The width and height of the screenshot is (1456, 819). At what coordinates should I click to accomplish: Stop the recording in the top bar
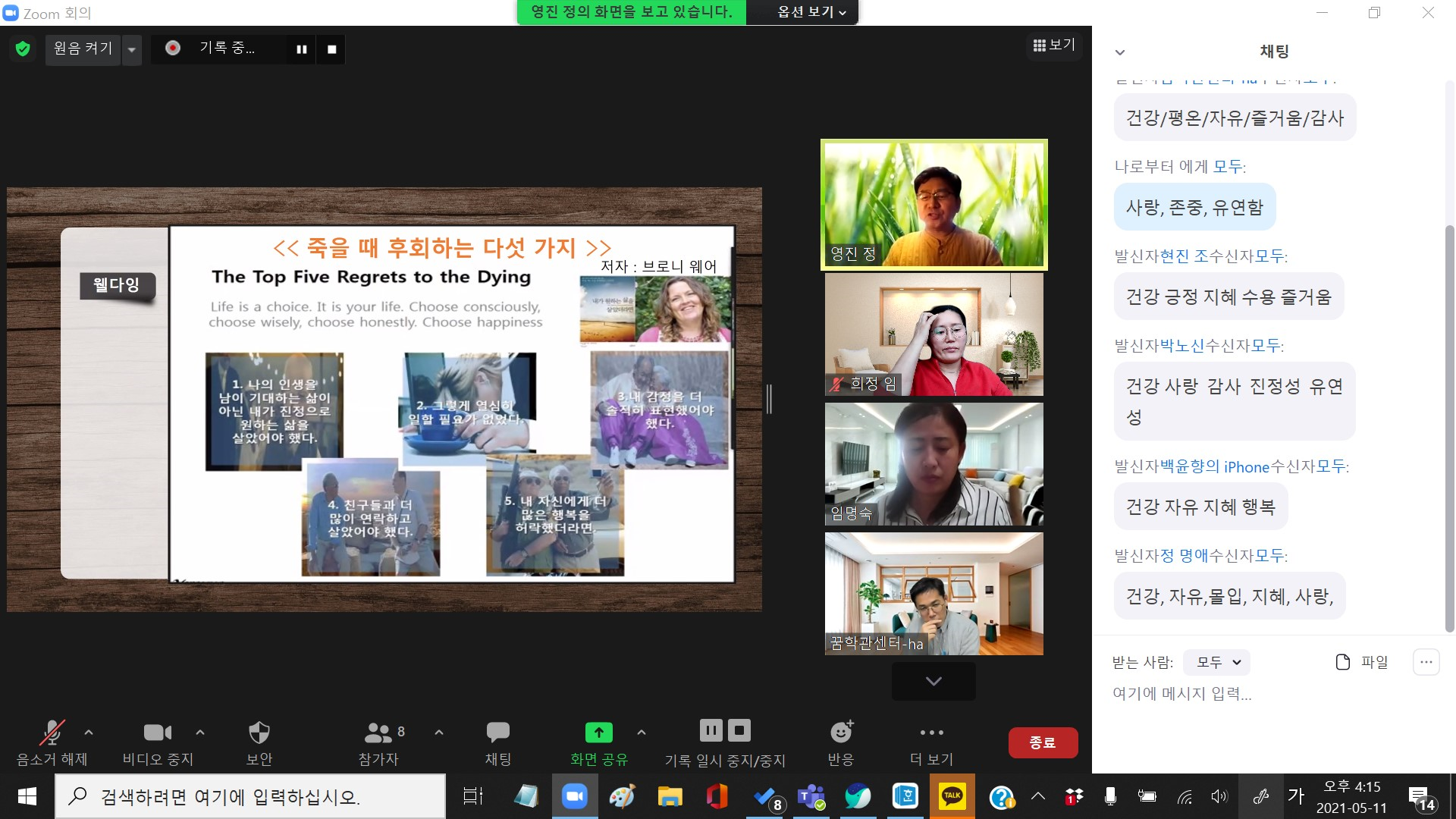pos(331,49)
